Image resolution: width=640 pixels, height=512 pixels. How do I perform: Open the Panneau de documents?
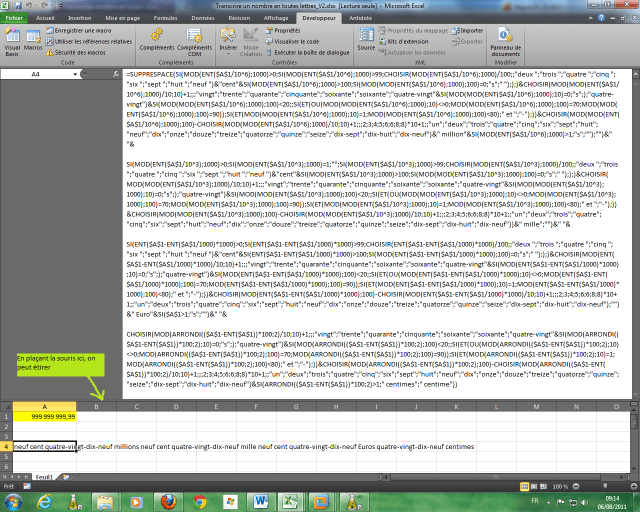pyautogui.click(x=505, y=42)
